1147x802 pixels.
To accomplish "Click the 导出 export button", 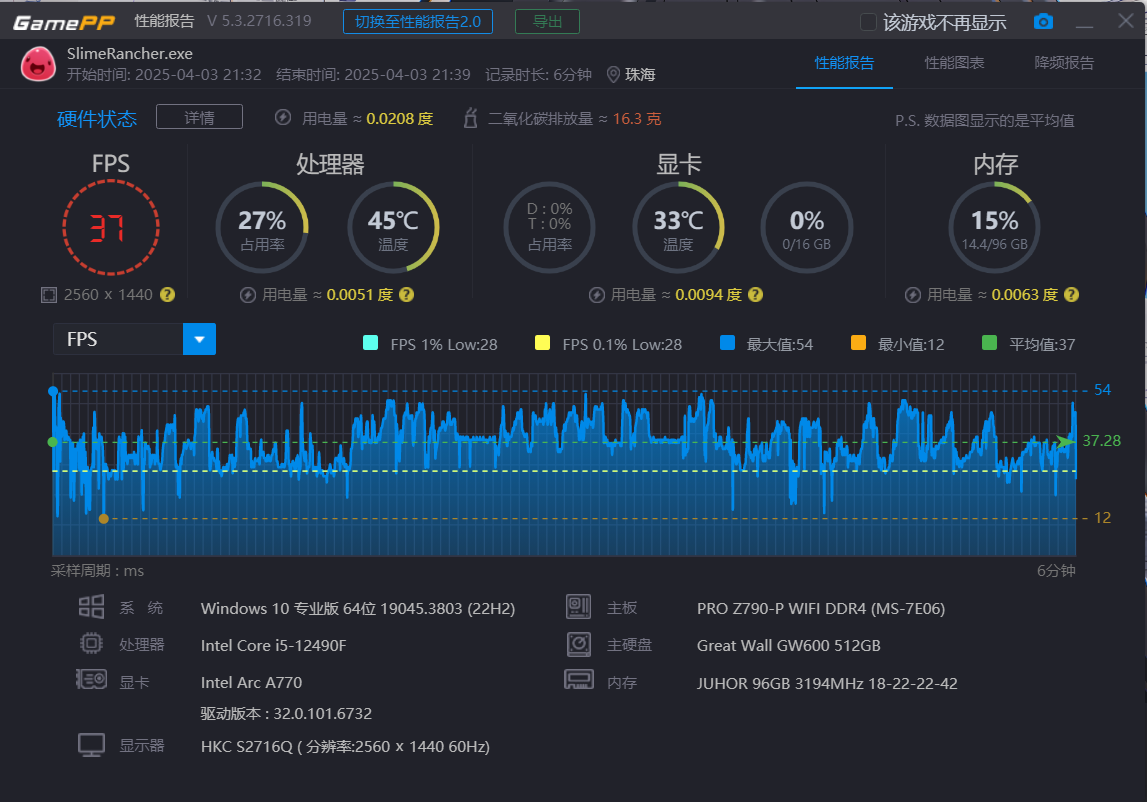I will 547,22.
